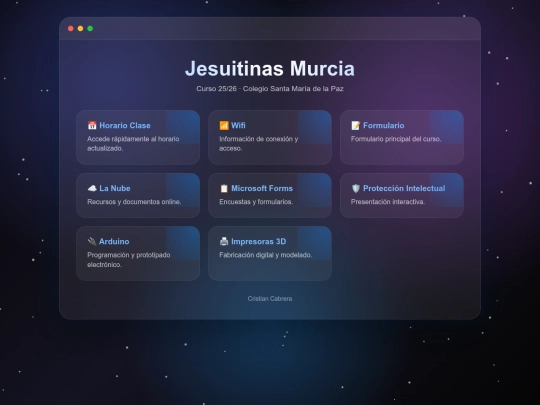
Task: Click 'Encuestas y formularios.' description
Action: click(256, 202)
